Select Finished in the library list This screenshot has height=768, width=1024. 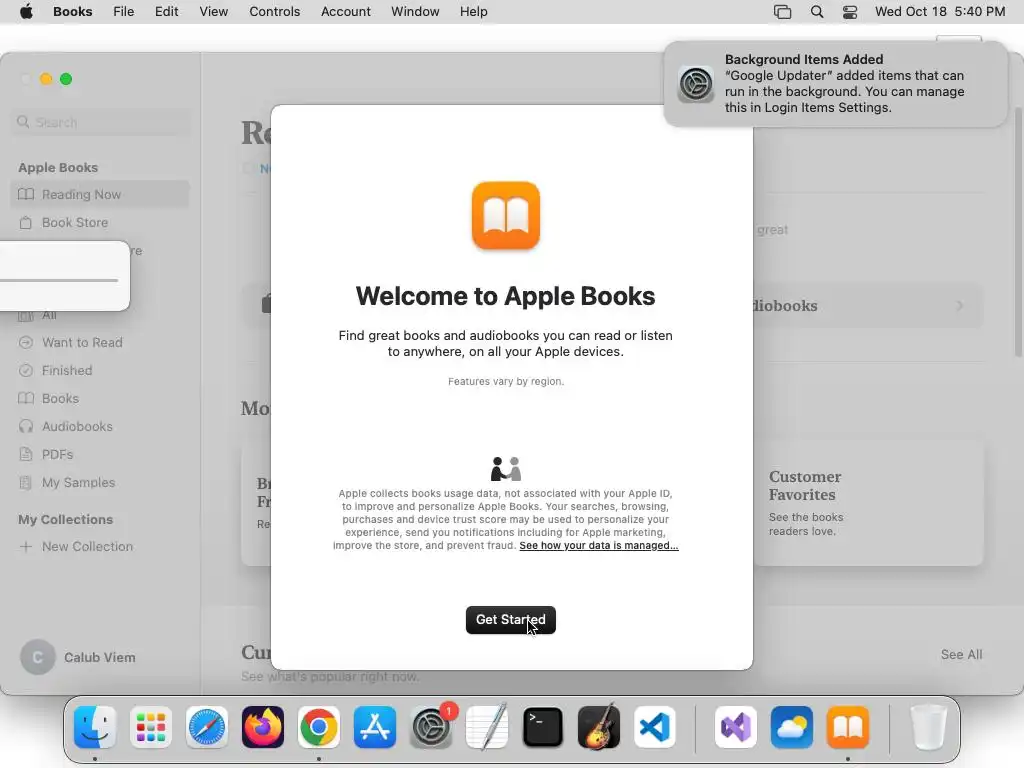[x=67, y=371]
